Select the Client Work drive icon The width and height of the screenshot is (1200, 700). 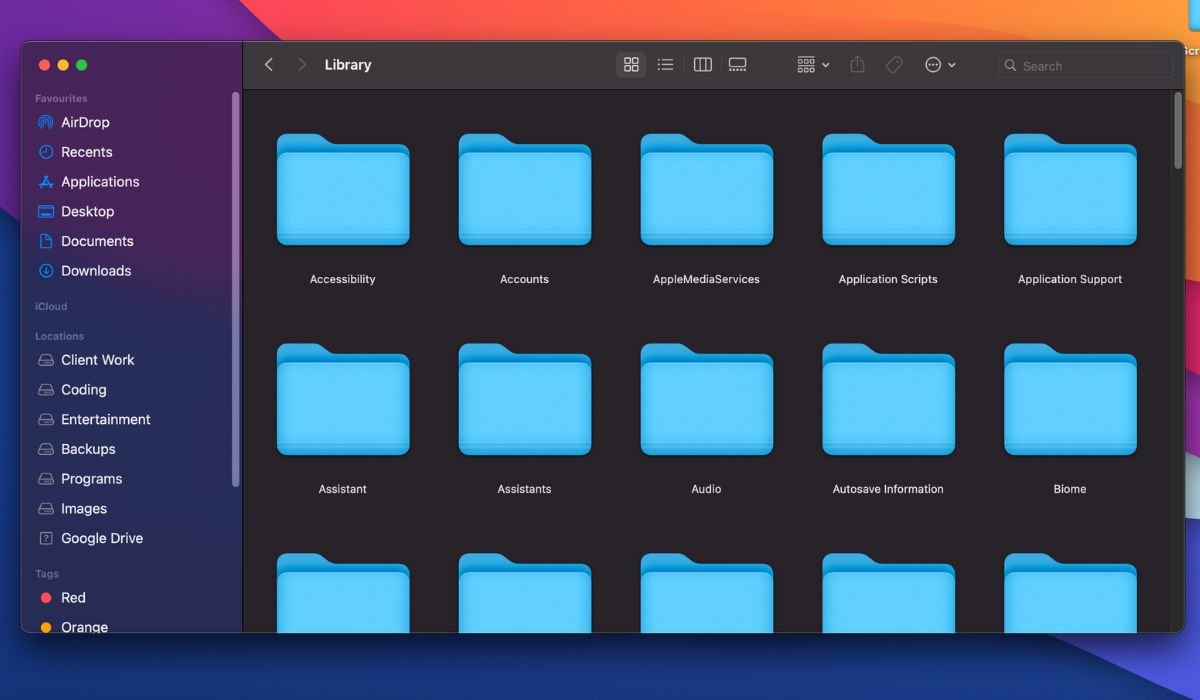pos(45,360)
